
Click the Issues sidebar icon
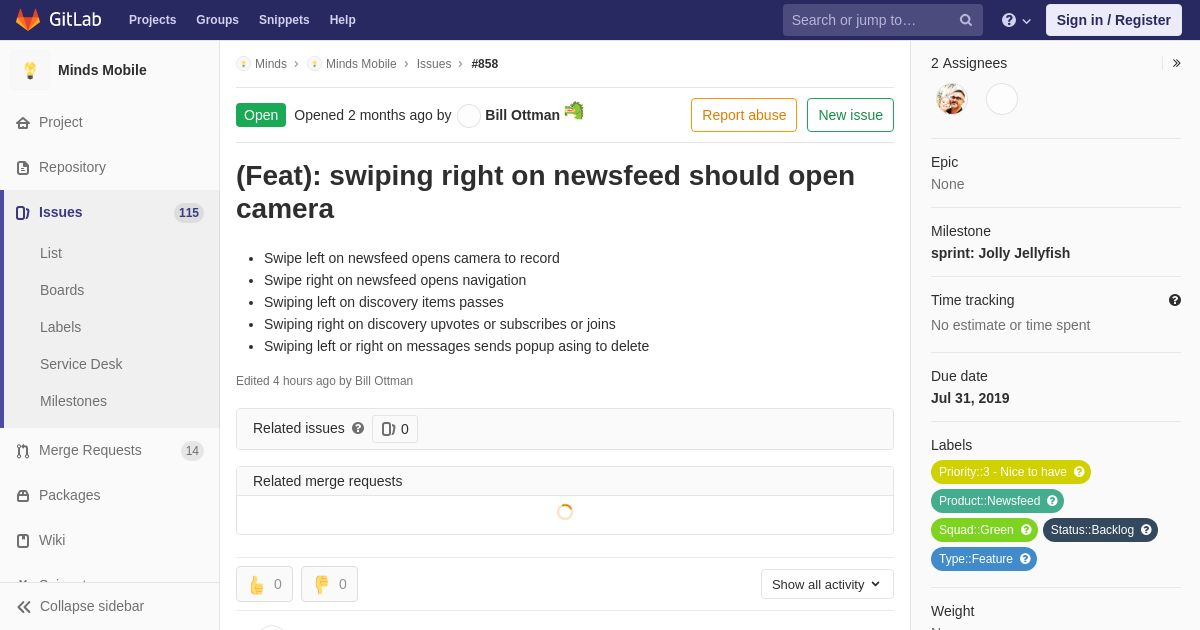tap(23, 213)
